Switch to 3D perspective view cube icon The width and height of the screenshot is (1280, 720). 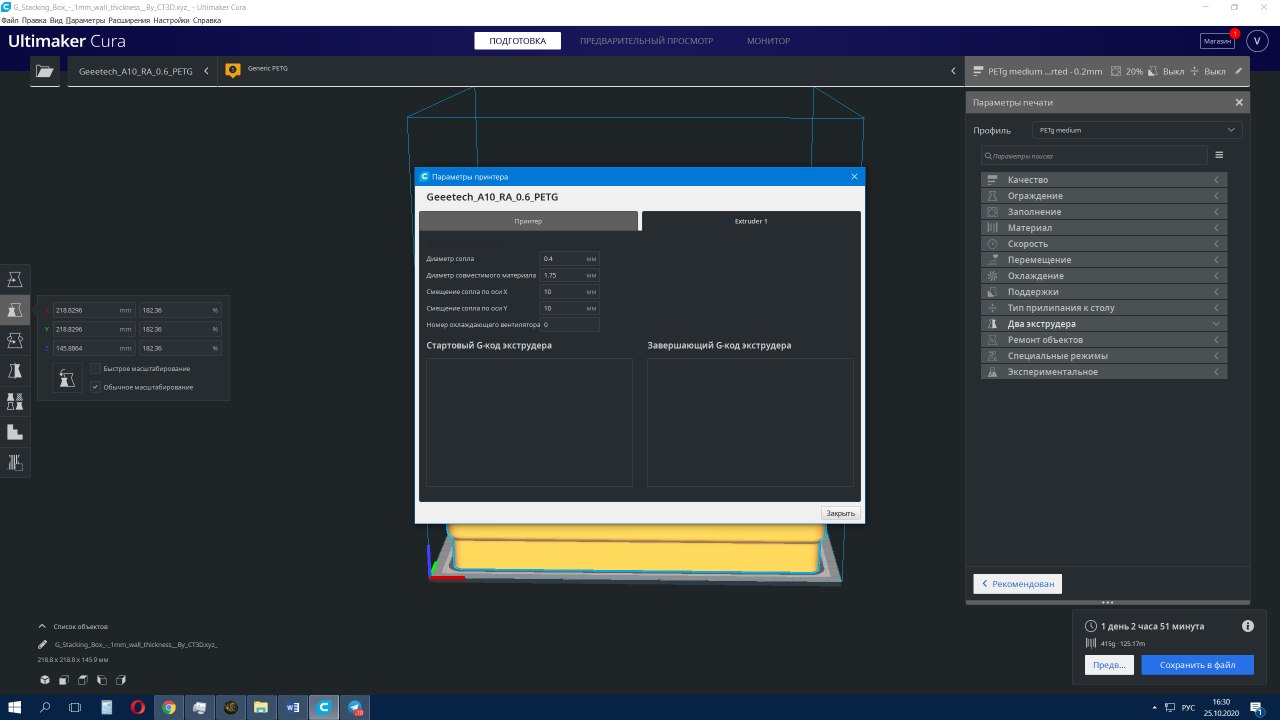45,680
